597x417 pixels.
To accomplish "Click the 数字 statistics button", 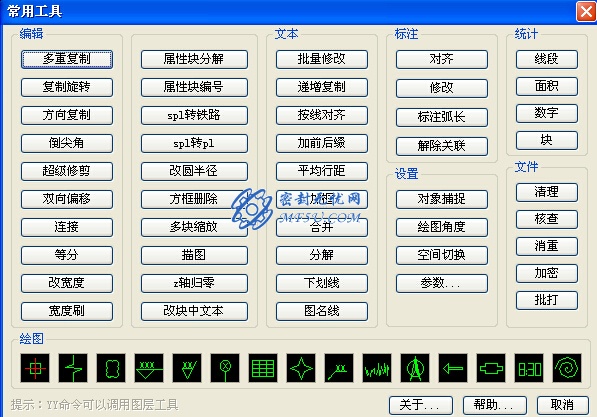I will pos(547,113).
